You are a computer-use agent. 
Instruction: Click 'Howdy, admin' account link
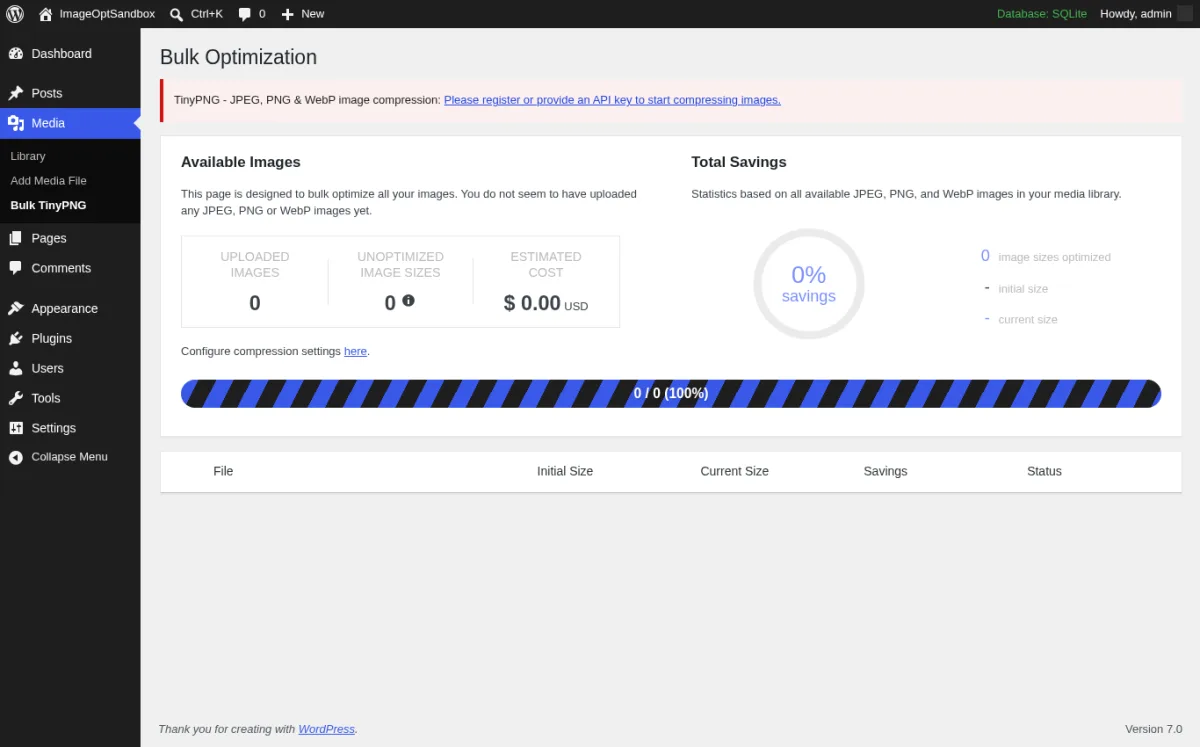tap(1136, 14)
